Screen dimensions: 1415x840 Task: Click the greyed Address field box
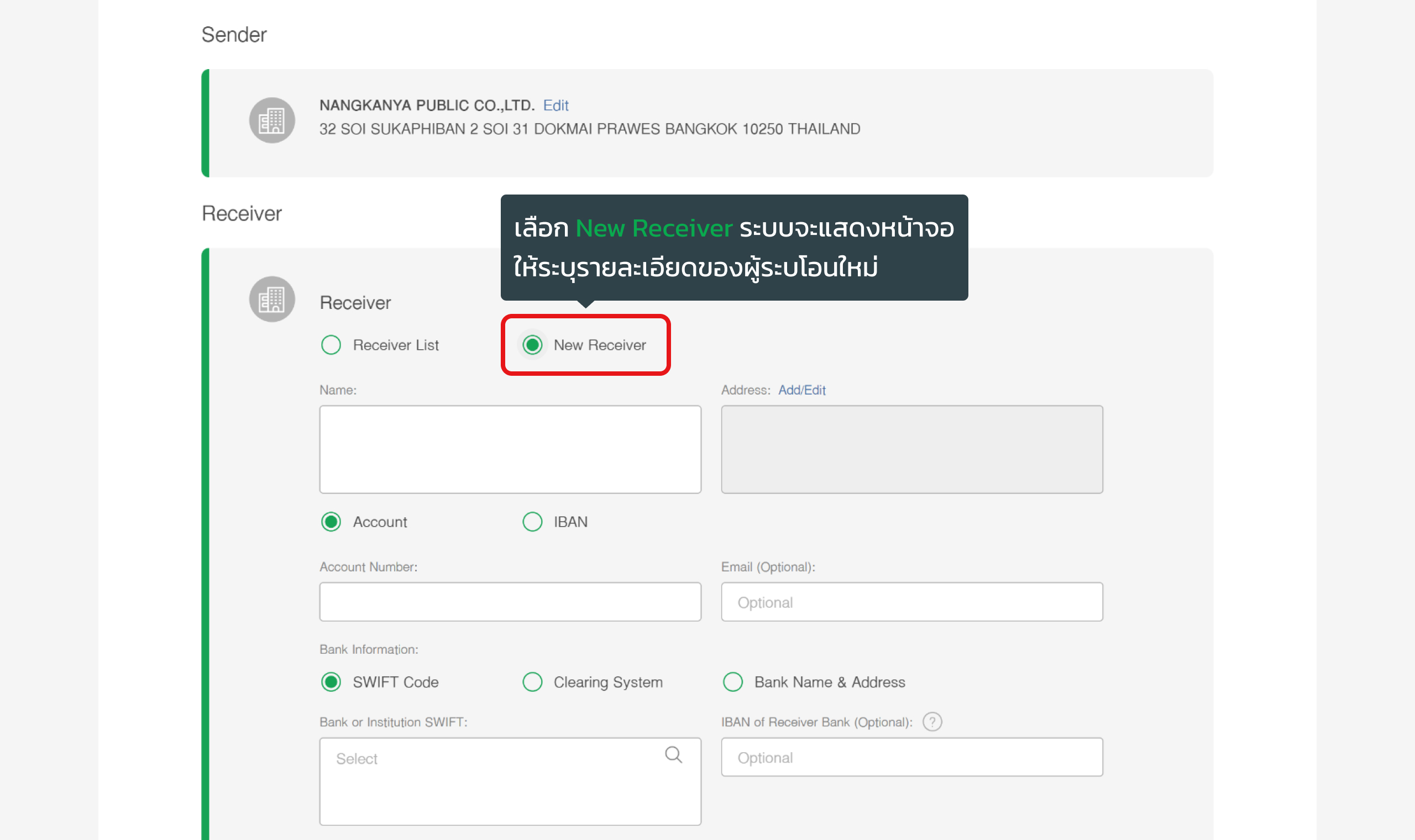(912, 449)
